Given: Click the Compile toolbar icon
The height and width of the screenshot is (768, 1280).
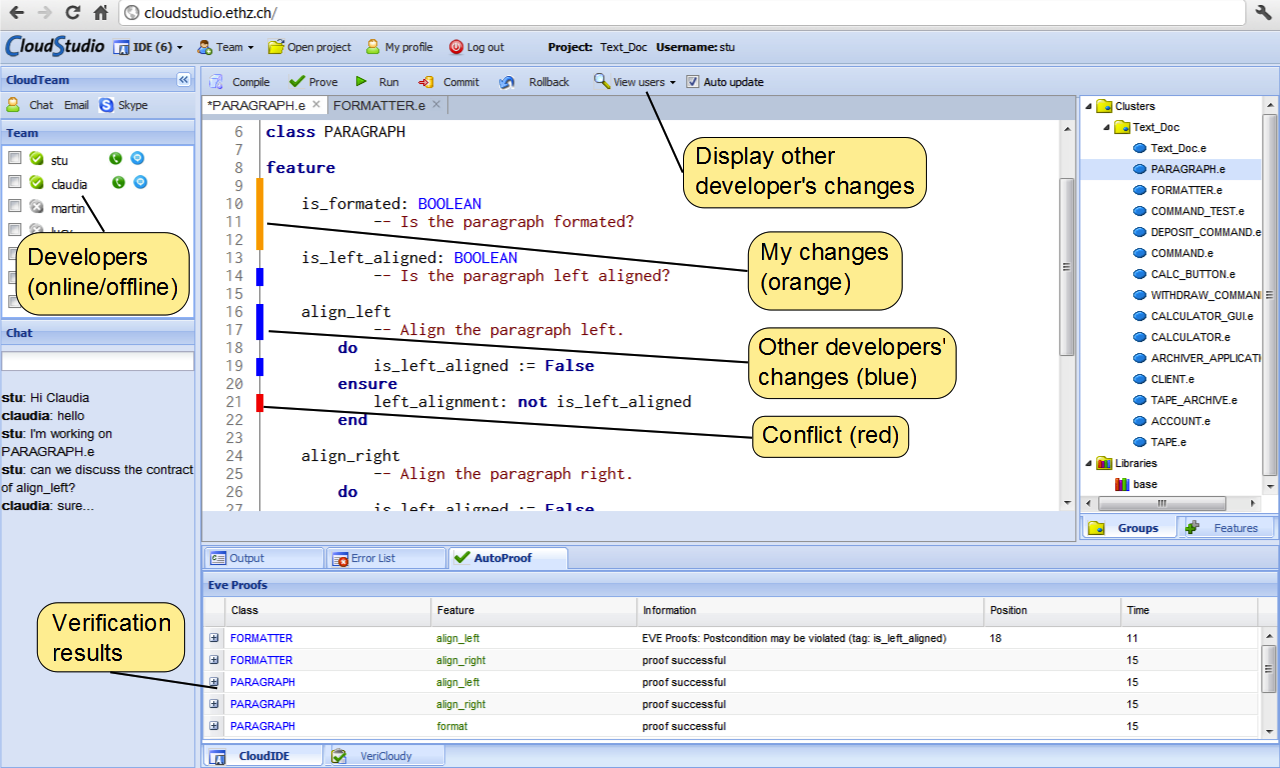Looking at the screenshot, I should coord(216,82).
